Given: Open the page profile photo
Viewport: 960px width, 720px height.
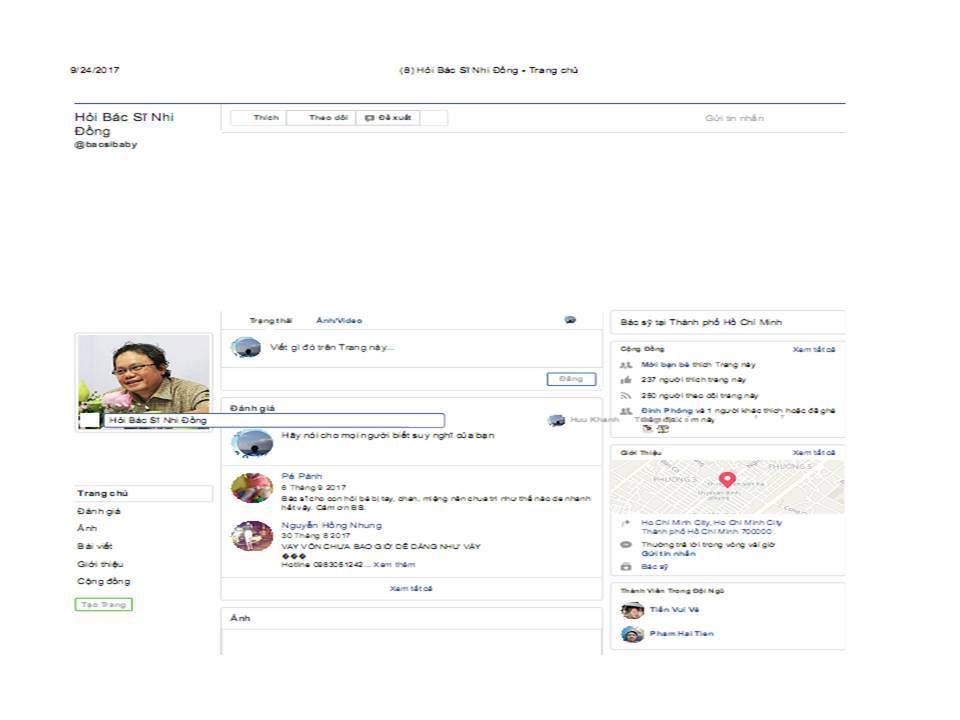Looking at the screenshot, I should 144,381.
